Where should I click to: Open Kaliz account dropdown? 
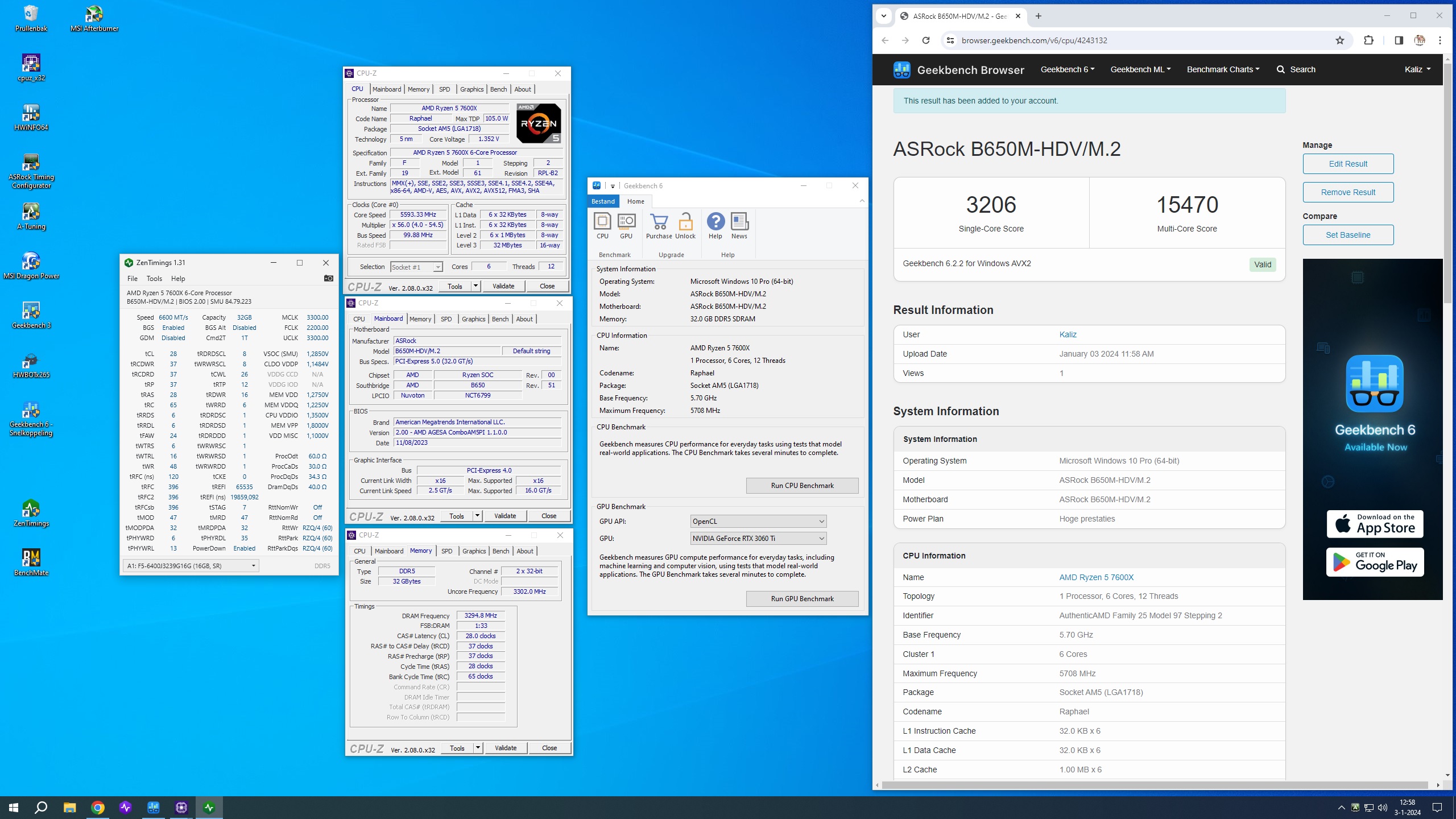[x=1417, y=69]
